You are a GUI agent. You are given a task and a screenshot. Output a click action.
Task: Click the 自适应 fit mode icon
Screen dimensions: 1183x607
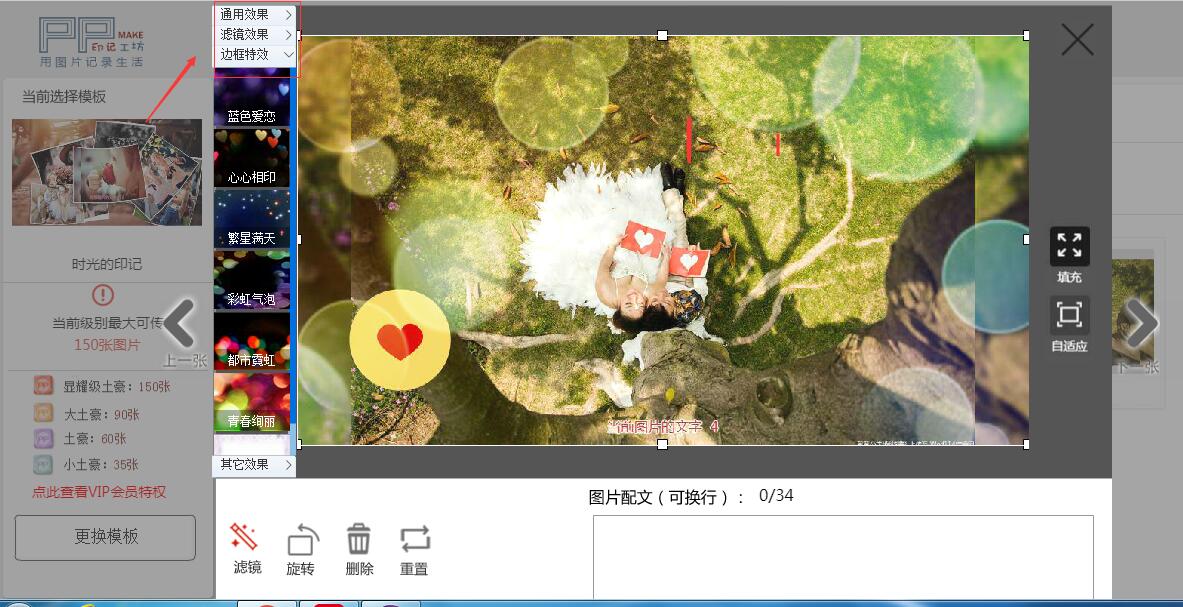(x=1069, y=316)
